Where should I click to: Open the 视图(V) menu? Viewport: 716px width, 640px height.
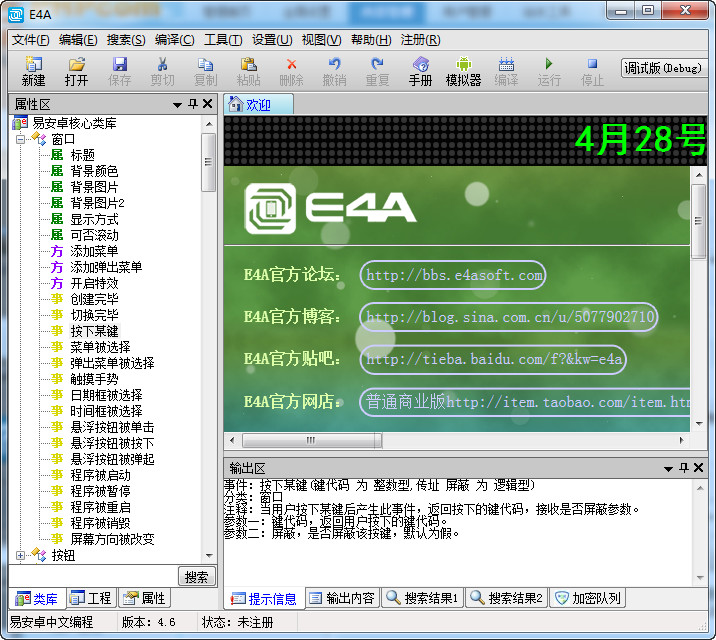tap(321, 40)
